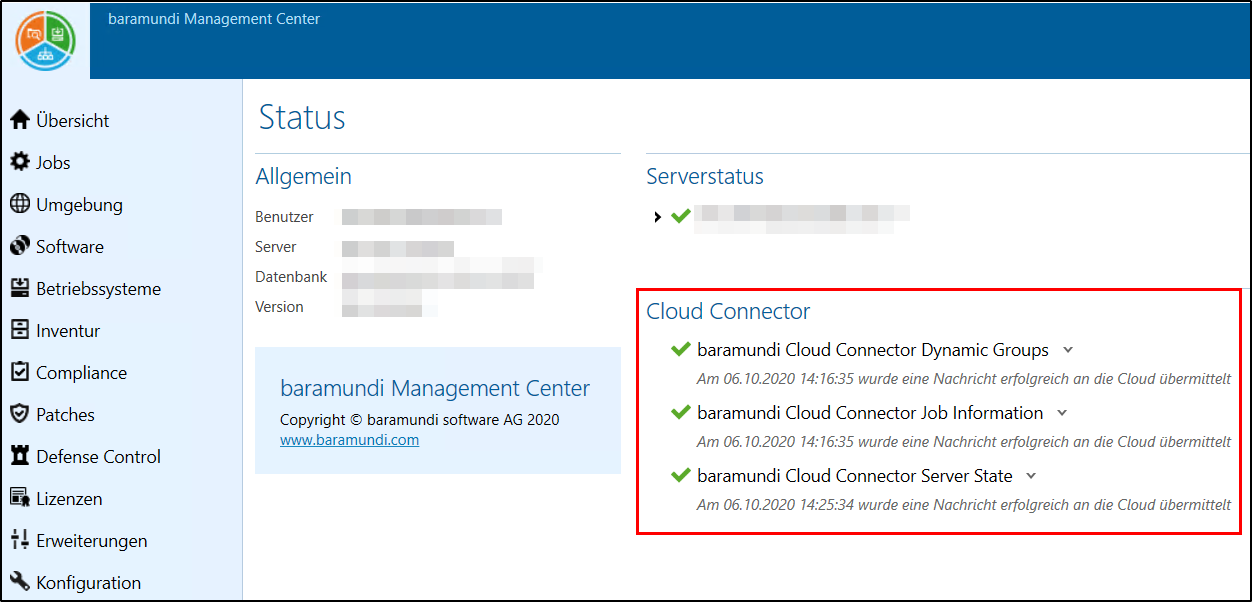The width and height of the screenshot is (1252, 602).
Task: Open the www.baramundi.com link
Action: [349, 440]
